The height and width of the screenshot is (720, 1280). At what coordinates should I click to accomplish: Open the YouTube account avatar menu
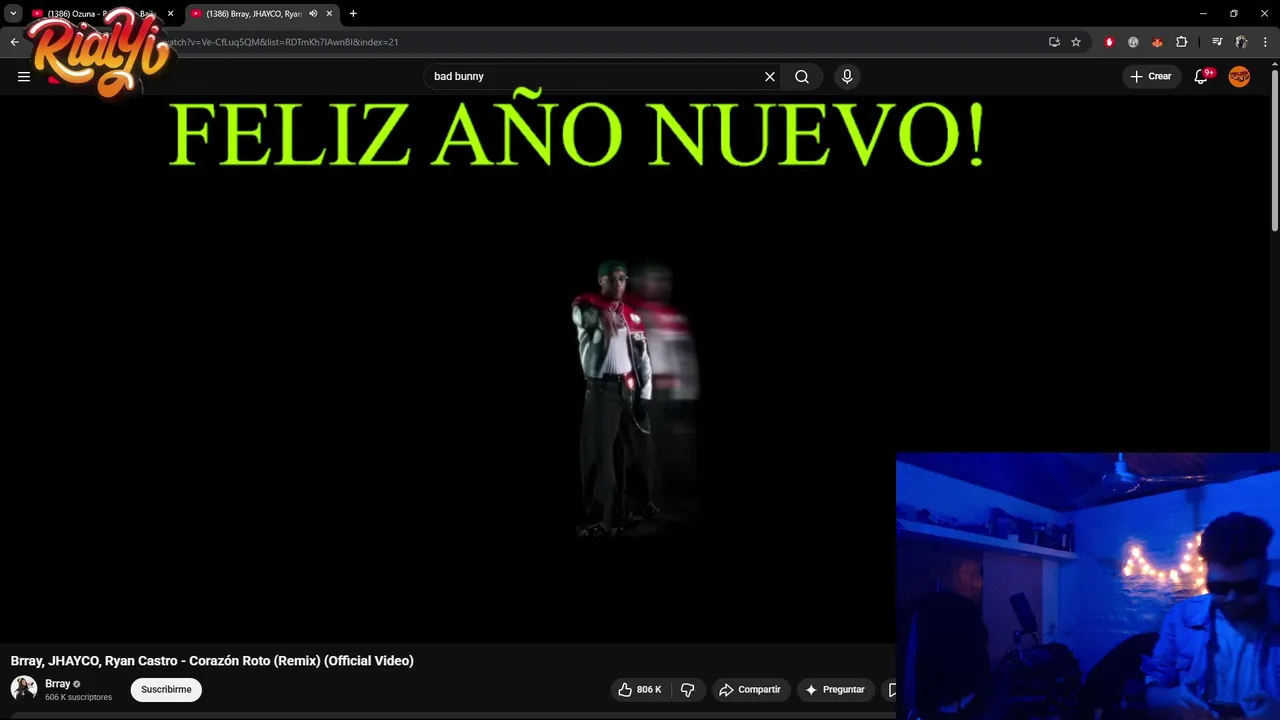pyautogui.click(x=1239, y=76)
